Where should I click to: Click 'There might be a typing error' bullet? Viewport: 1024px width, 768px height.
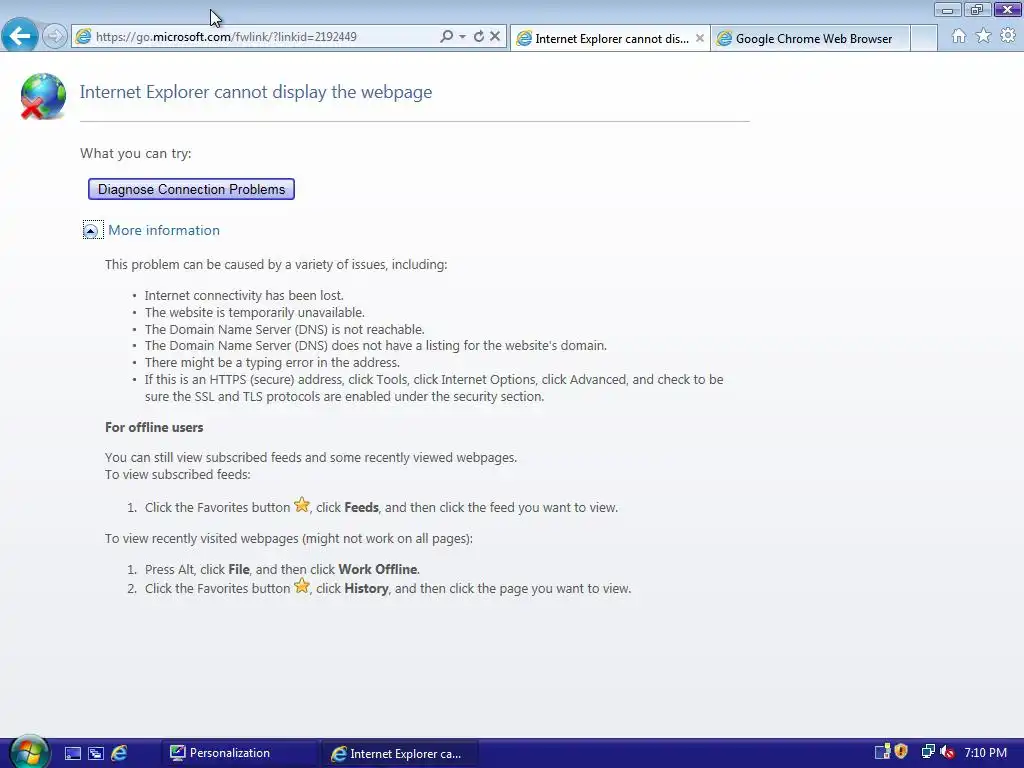pos(272,362)
